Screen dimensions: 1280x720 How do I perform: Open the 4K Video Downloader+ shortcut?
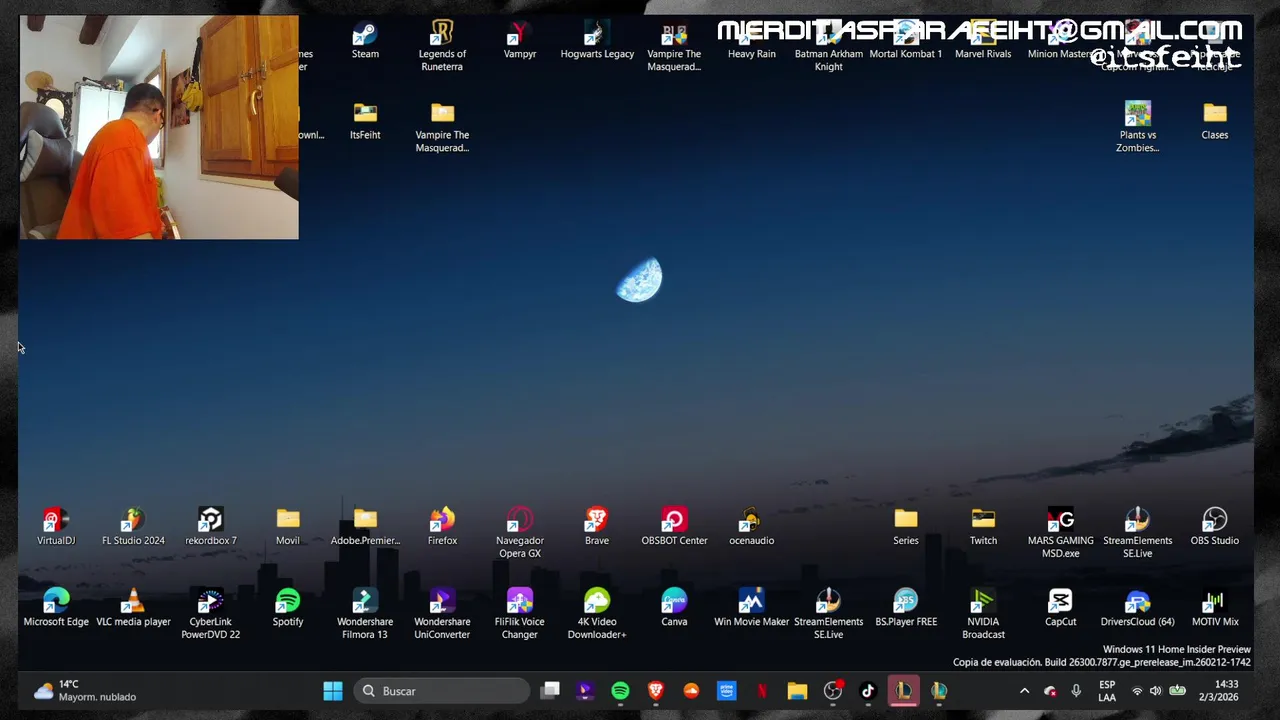[597, 614]
